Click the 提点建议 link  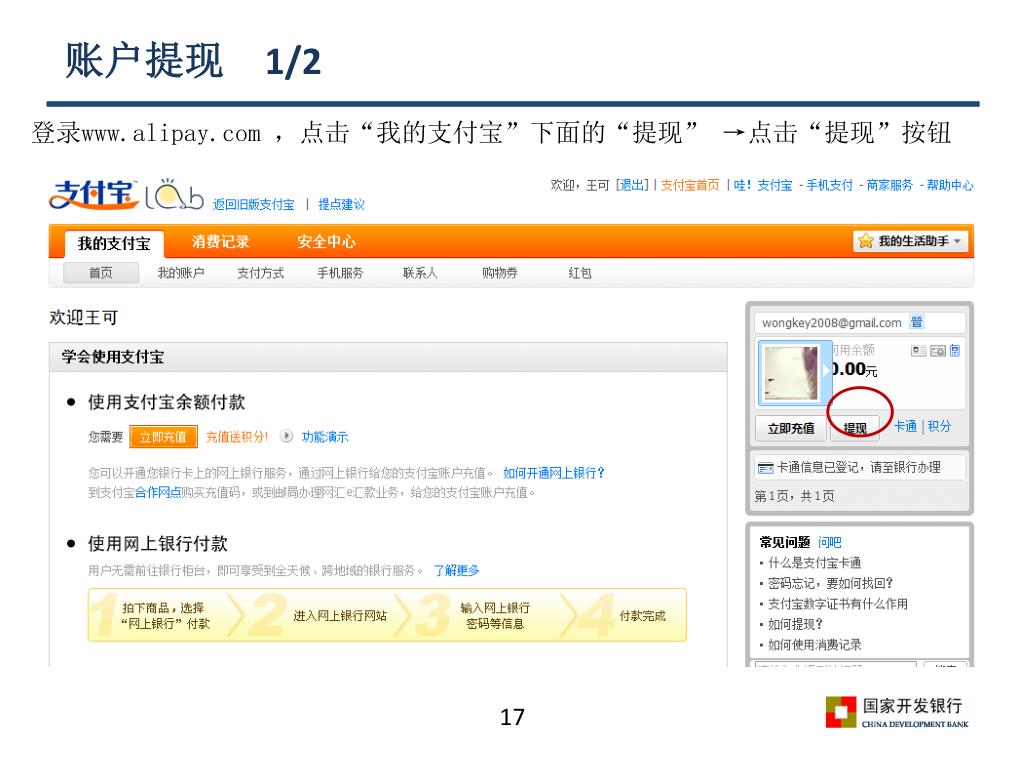pos(341,204)
